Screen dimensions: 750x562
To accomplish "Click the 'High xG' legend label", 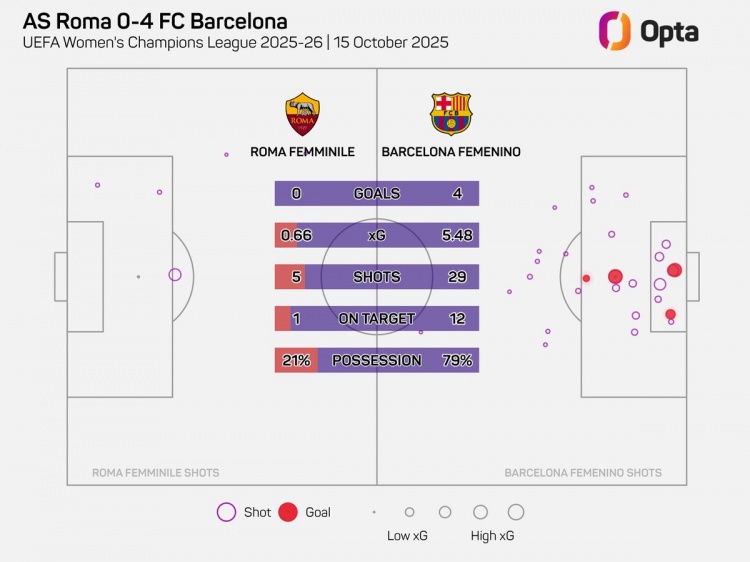I will point(493,536).
